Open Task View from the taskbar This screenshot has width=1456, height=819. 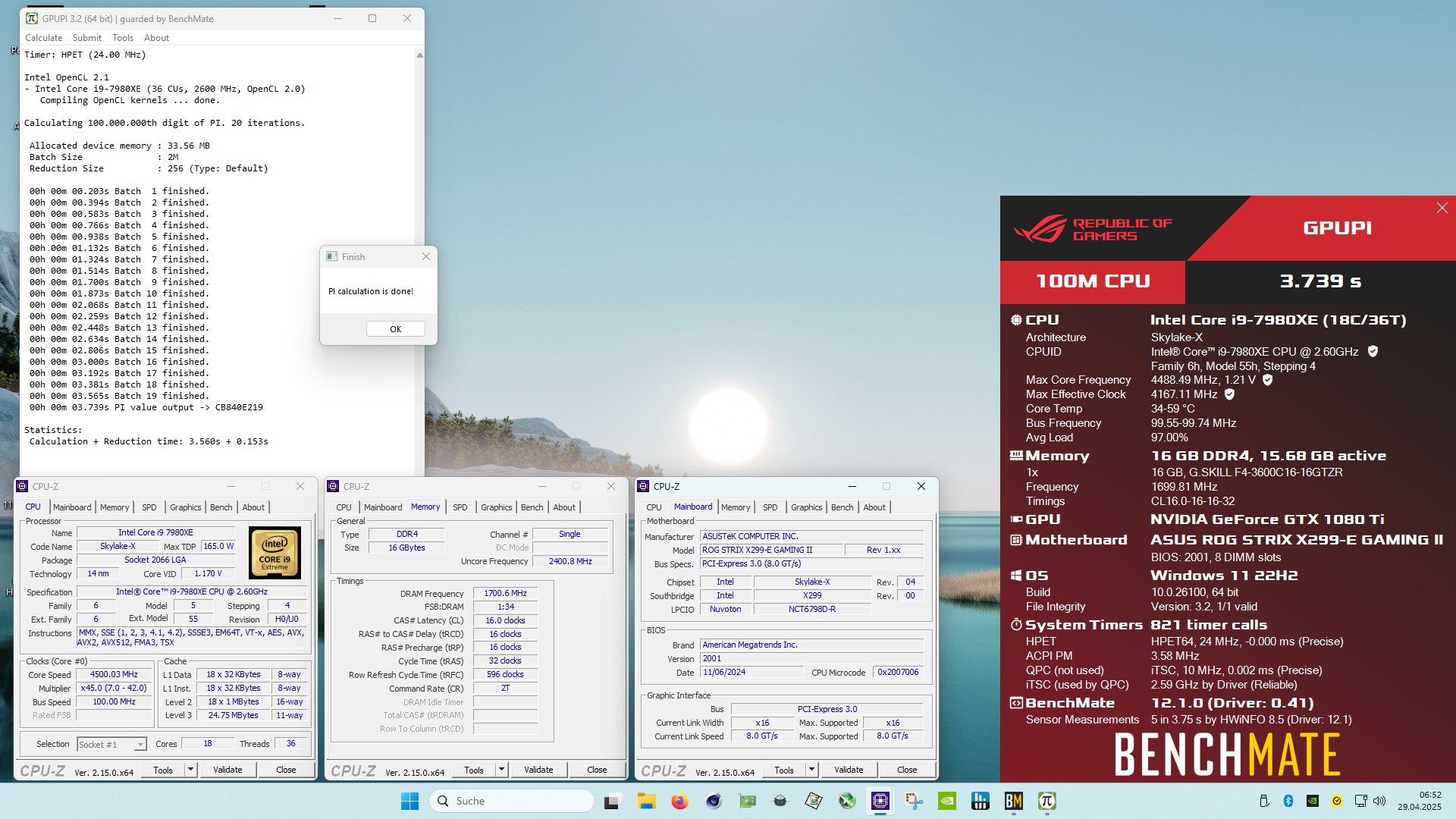(612, 801)
